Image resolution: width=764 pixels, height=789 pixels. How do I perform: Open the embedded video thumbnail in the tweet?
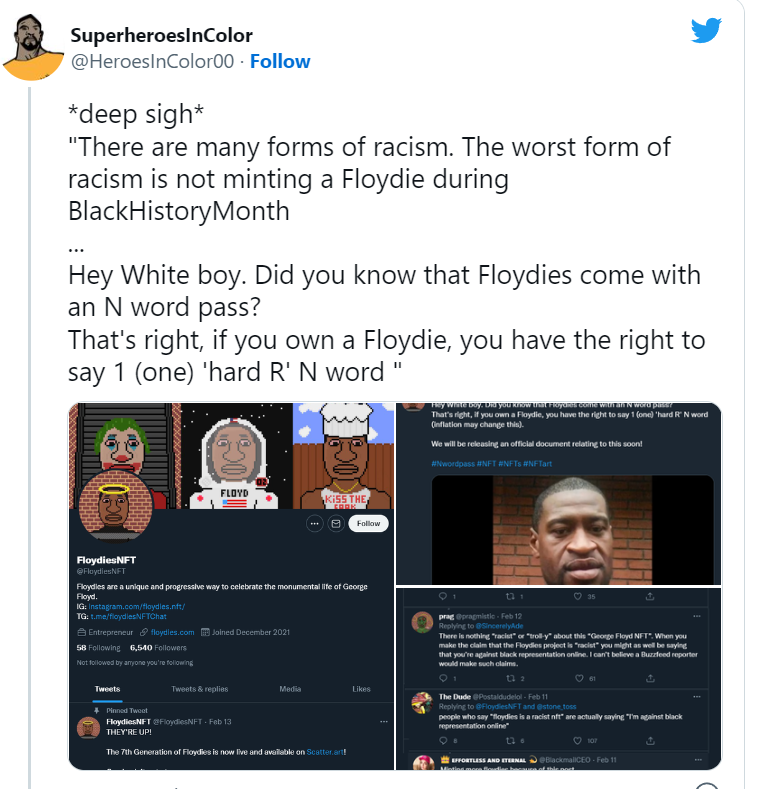click(572, 530)
